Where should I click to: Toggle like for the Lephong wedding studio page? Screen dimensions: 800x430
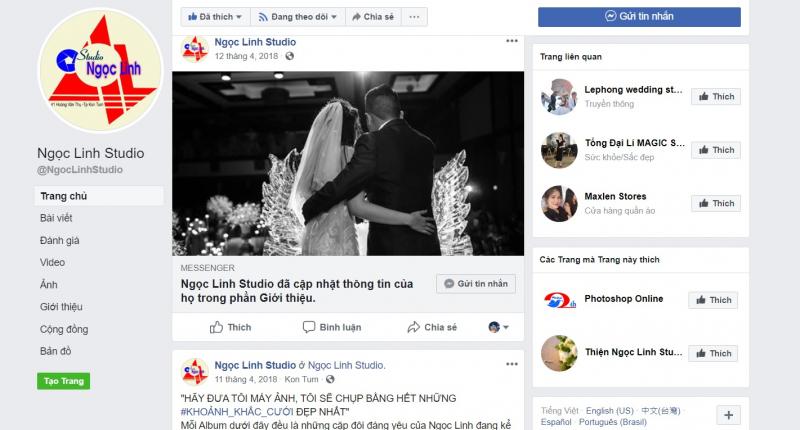[716, 96]
